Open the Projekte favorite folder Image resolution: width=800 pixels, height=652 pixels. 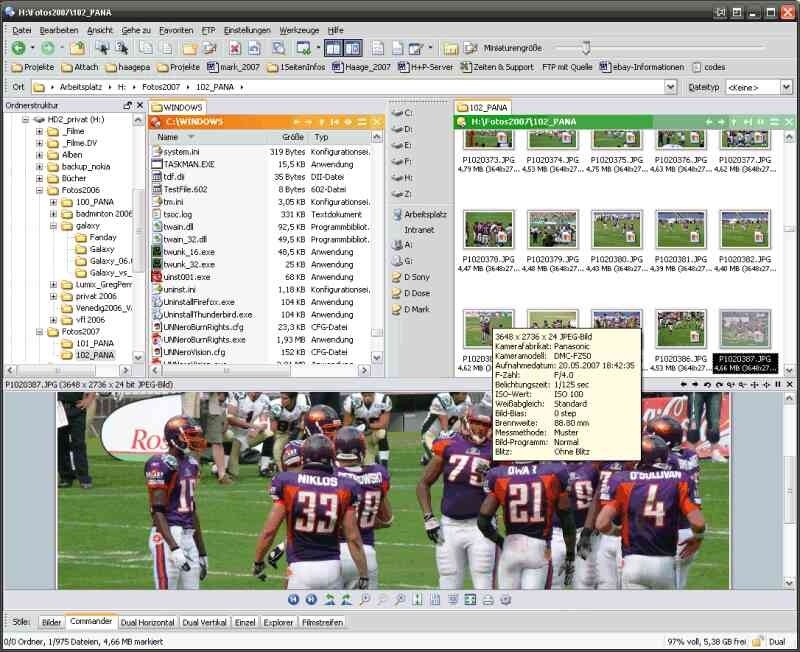coord(34,68)
